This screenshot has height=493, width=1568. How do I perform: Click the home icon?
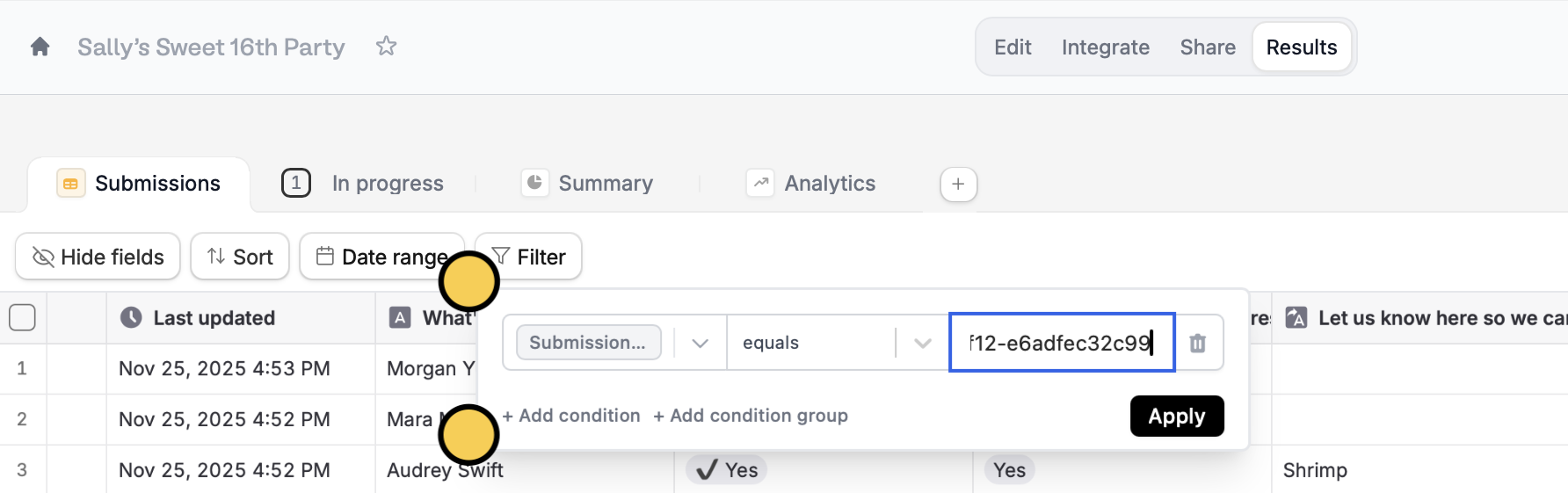(x=40, y=47)
